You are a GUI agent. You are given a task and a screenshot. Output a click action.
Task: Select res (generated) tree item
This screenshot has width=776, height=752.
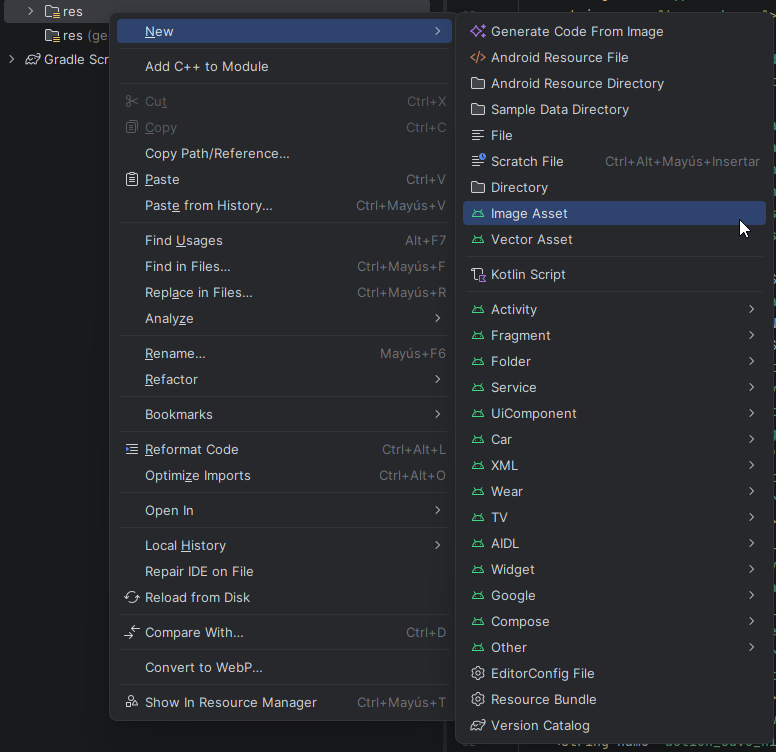click(76, 36)
